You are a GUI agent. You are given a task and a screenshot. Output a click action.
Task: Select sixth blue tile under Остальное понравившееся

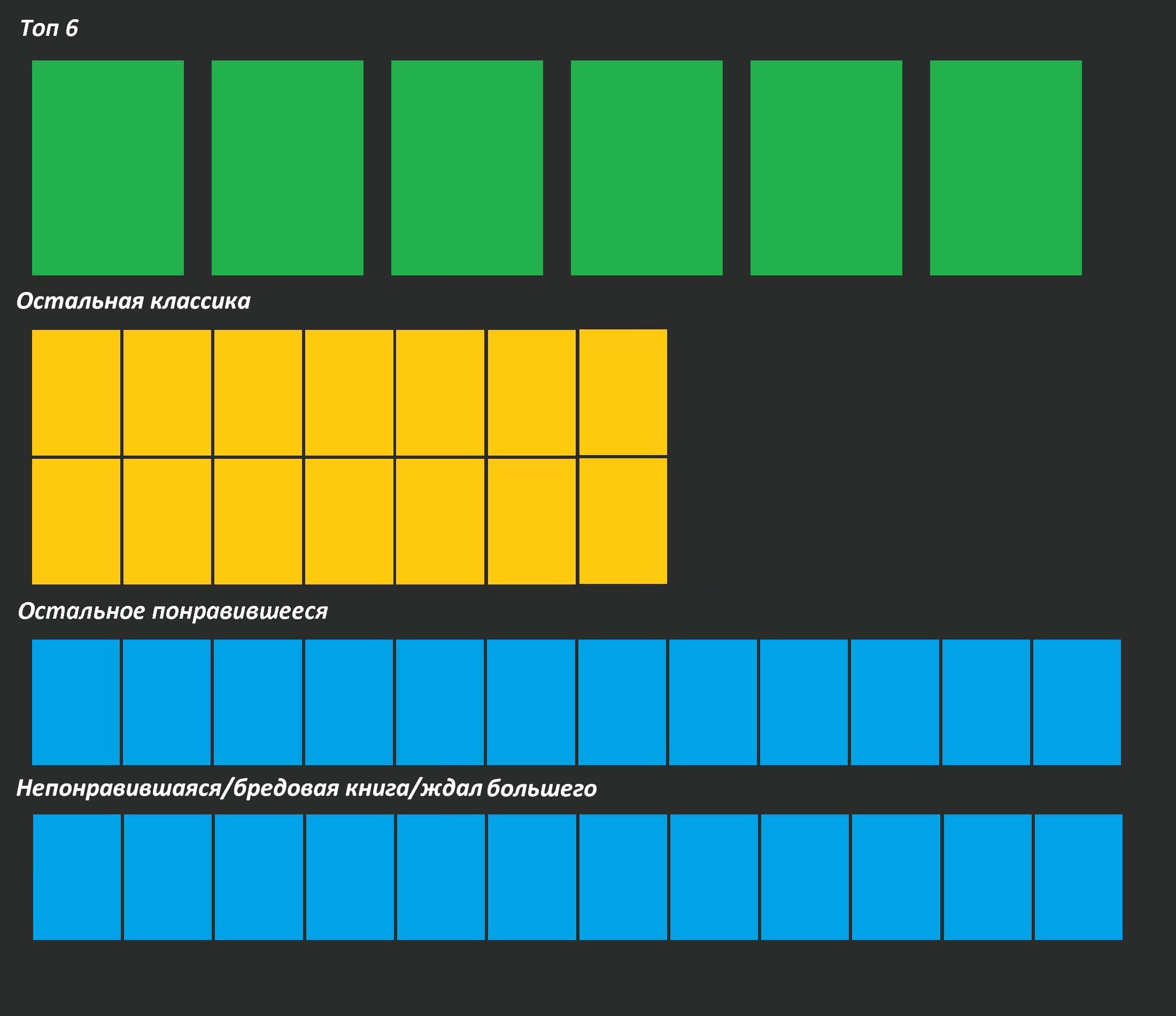[x=531, y=702]
